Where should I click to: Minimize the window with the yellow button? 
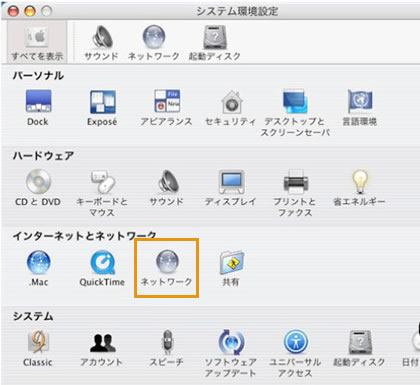pos(30,11)
